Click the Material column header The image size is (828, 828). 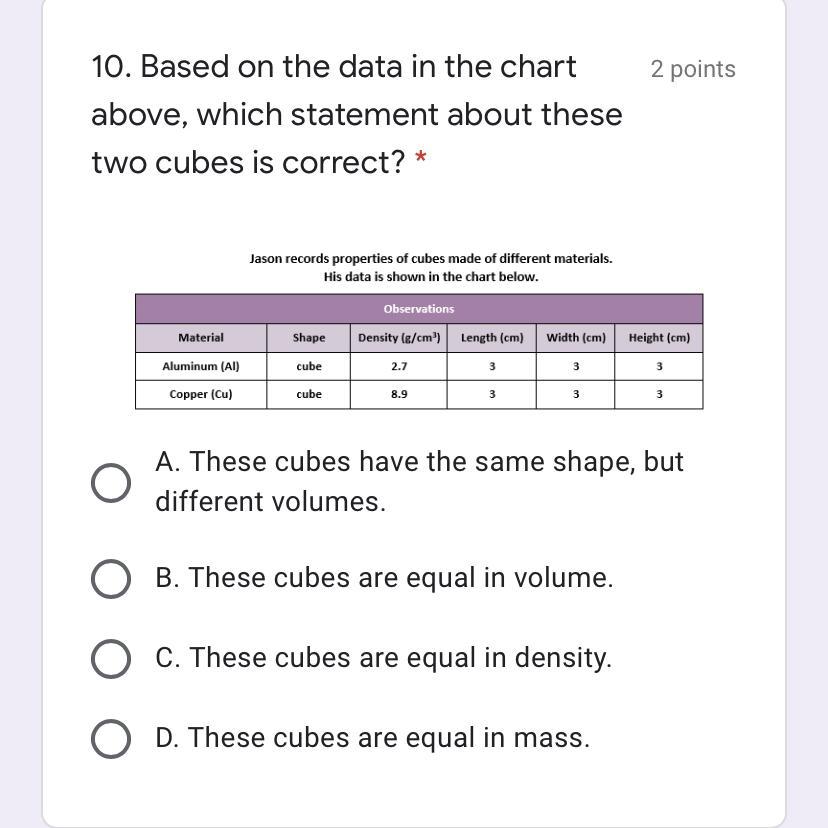[201, 338]
